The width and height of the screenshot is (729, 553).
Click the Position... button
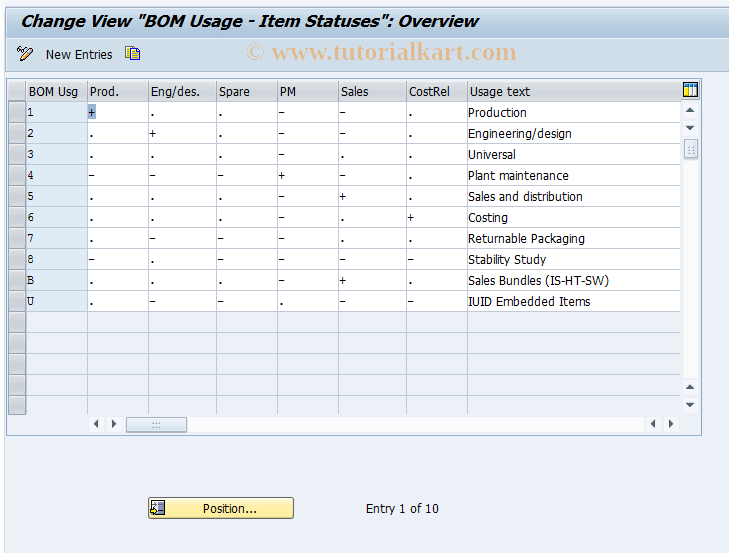(221, 508)
